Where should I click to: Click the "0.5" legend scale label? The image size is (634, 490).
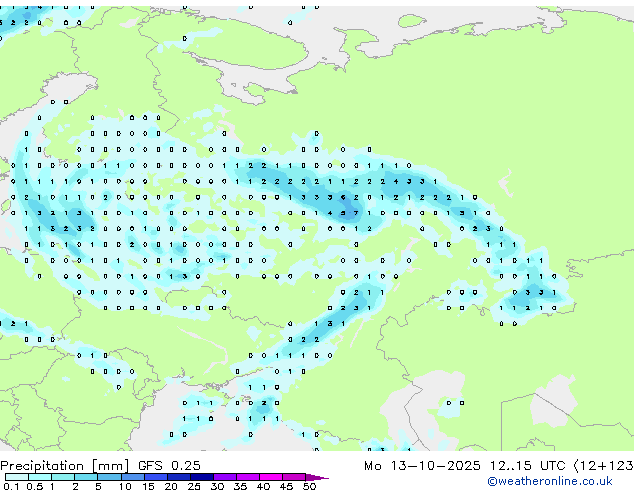click(x=35, y=486)
